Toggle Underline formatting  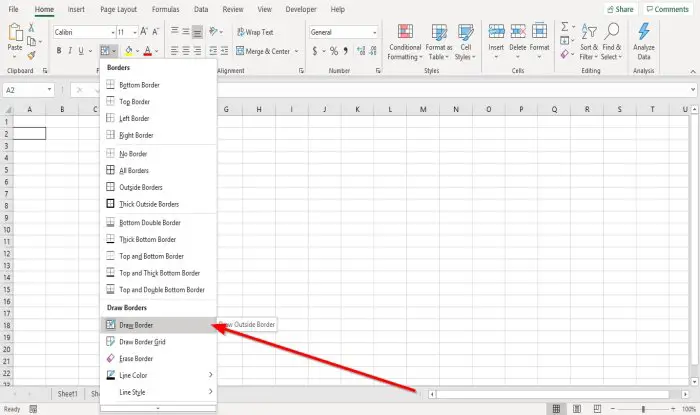81,51
